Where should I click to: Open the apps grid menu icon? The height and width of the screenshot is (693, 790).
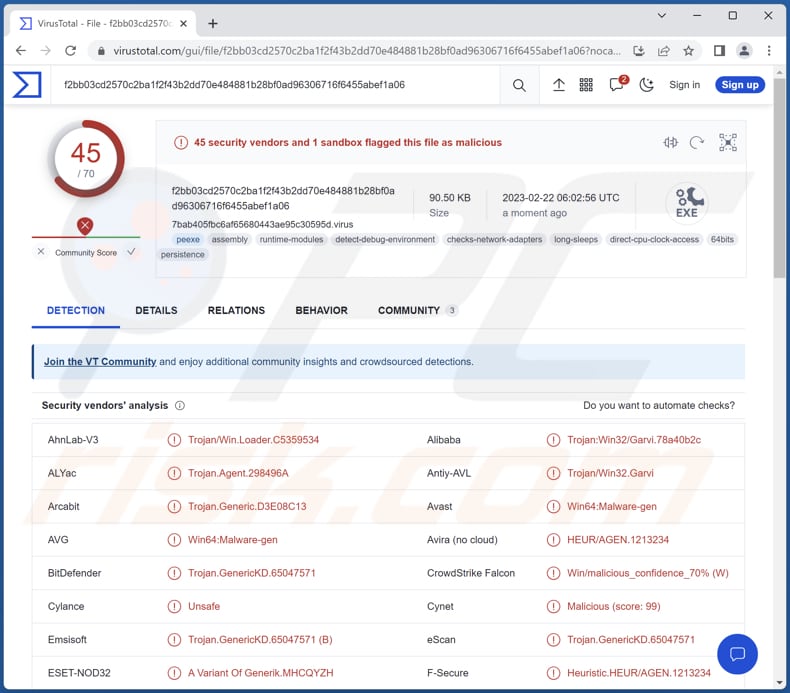point(587,85)
